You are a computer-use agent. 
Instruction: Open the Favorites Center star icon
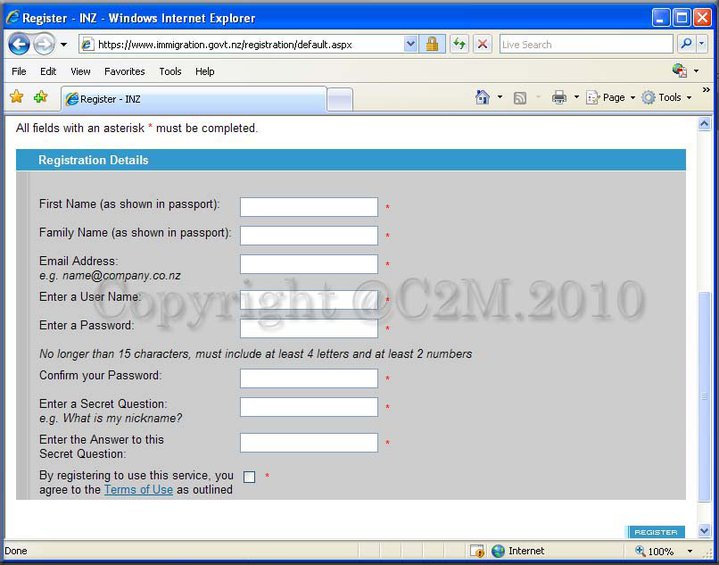pos(16,97)
